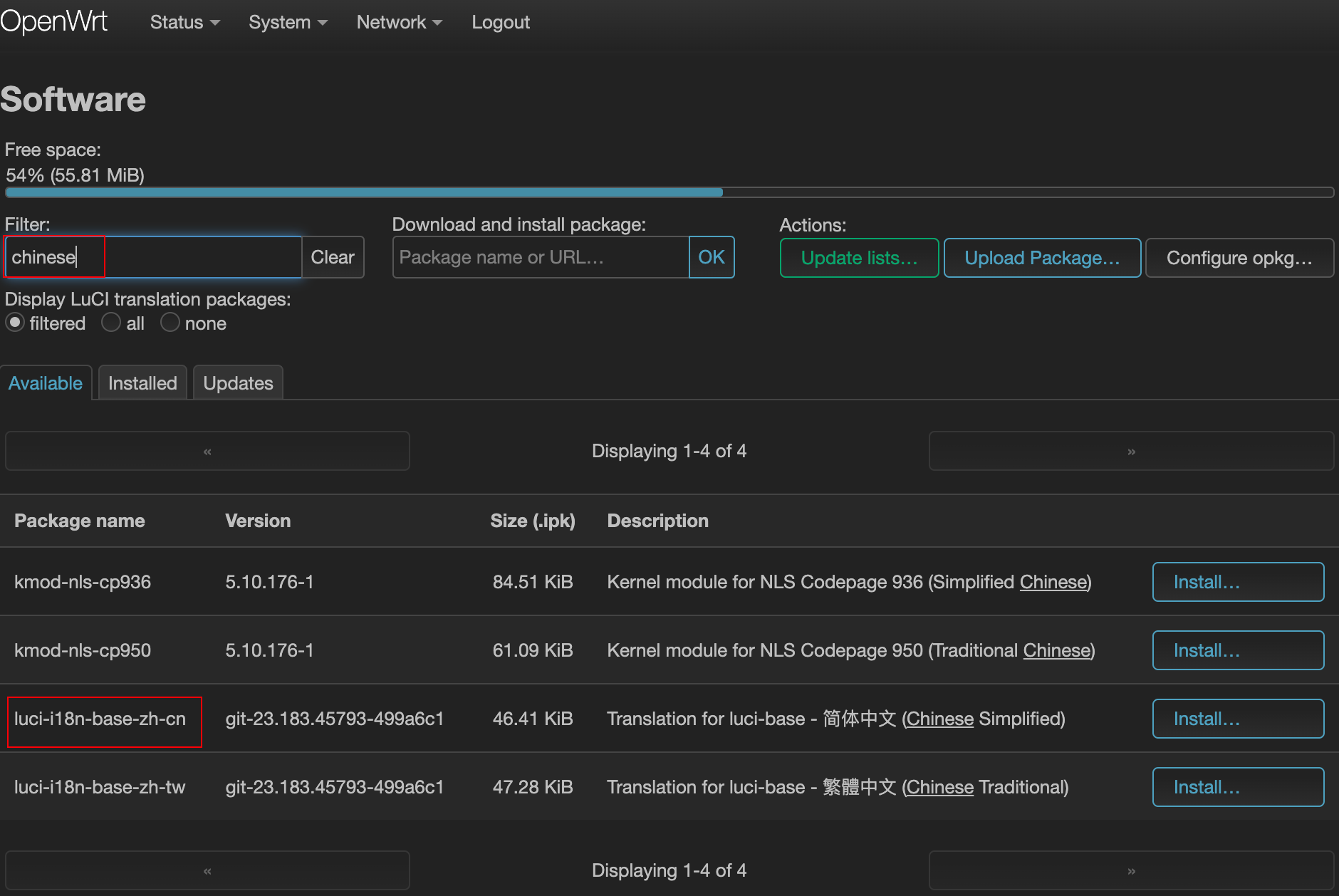Click package name luci-i18n-base-zh-cn
This screenshot has height=896, width=1339.
pyautogui.click(x=100, y=719)
